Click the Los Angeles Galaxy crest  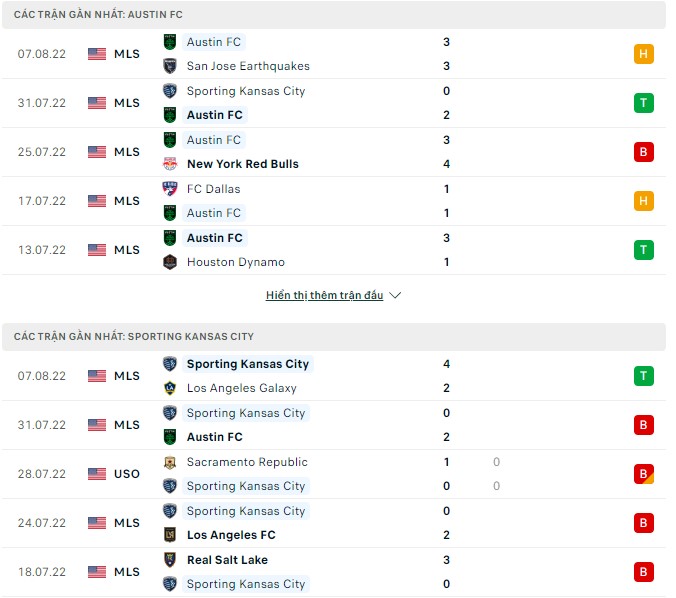pos(170,388)
